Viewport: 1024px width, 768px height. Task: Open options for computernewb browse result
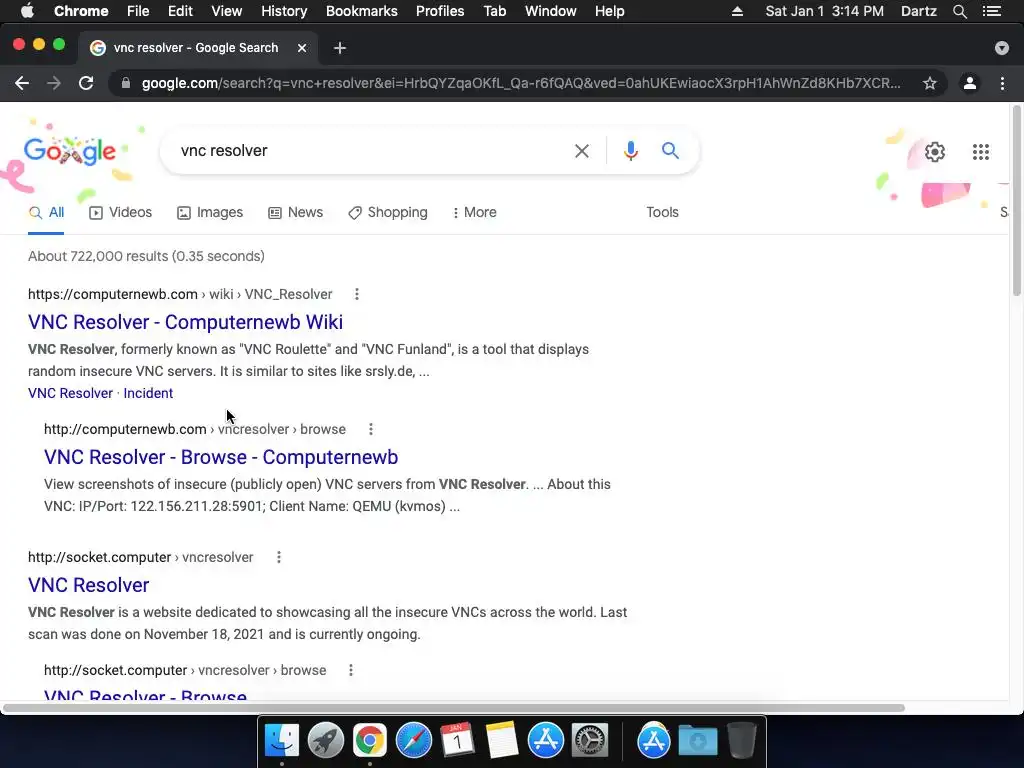click(x=371, y=429)
